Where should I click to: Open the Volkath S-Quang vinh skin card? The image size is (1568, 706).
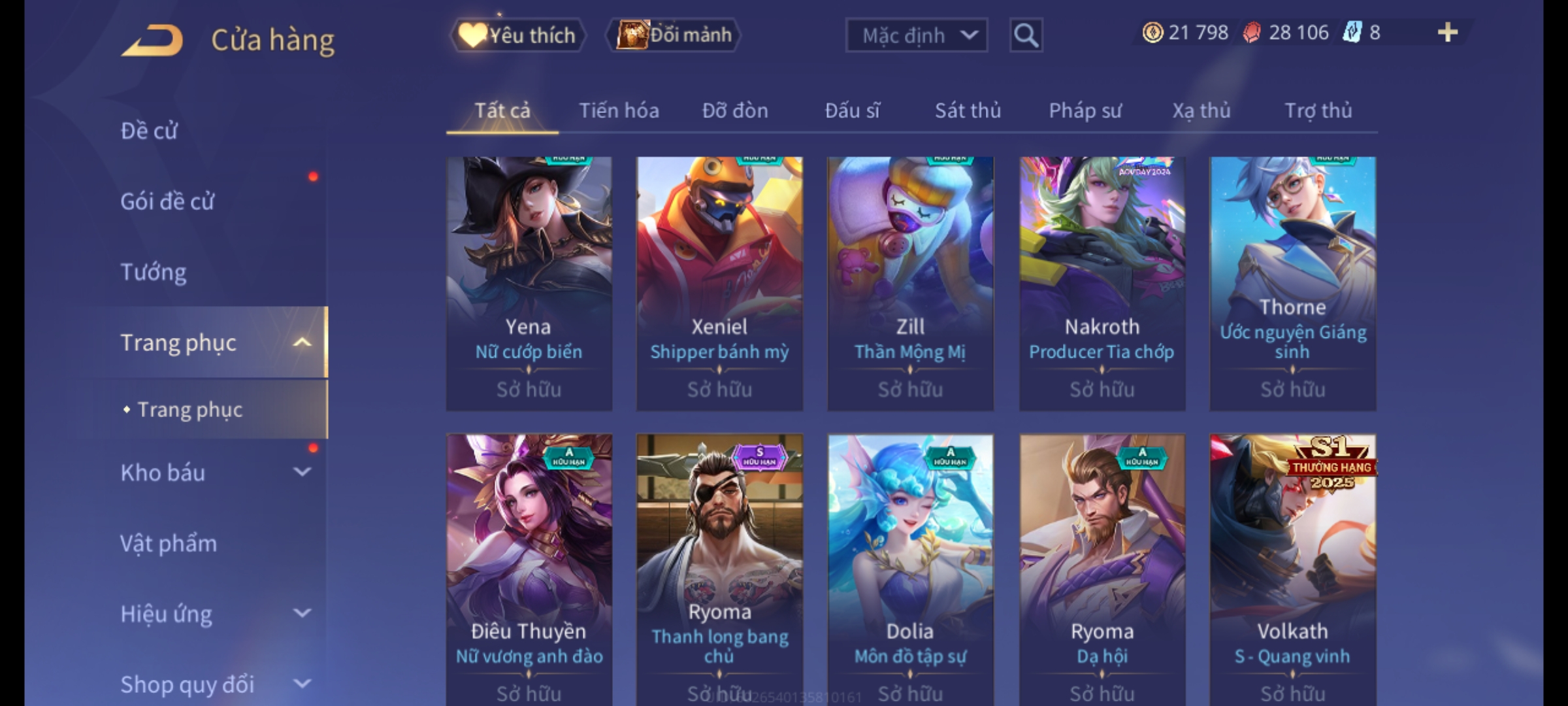tap(1293, 570)
